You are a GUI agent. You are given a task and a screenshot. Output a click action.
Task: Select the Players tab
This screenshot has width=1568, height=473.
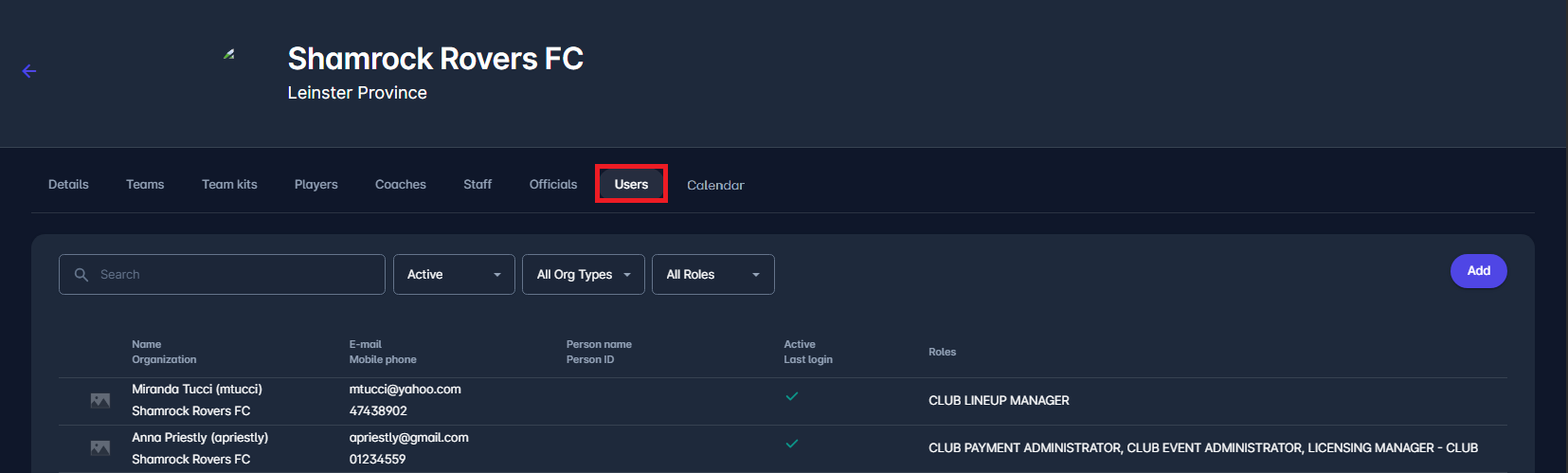coord(316,185)
